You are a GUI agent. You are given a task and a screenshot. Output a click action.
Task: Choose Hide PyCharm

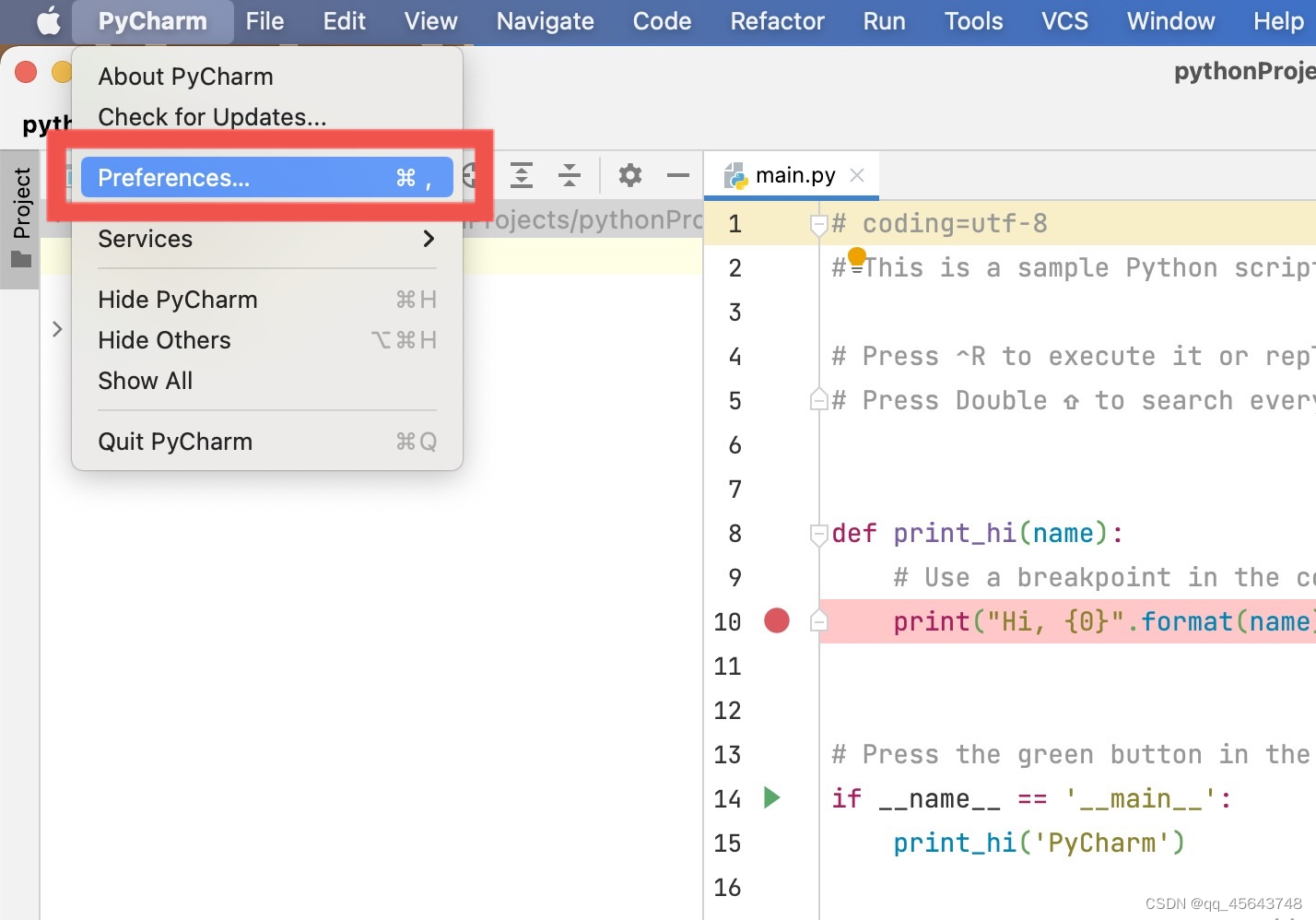pos(267,300)
